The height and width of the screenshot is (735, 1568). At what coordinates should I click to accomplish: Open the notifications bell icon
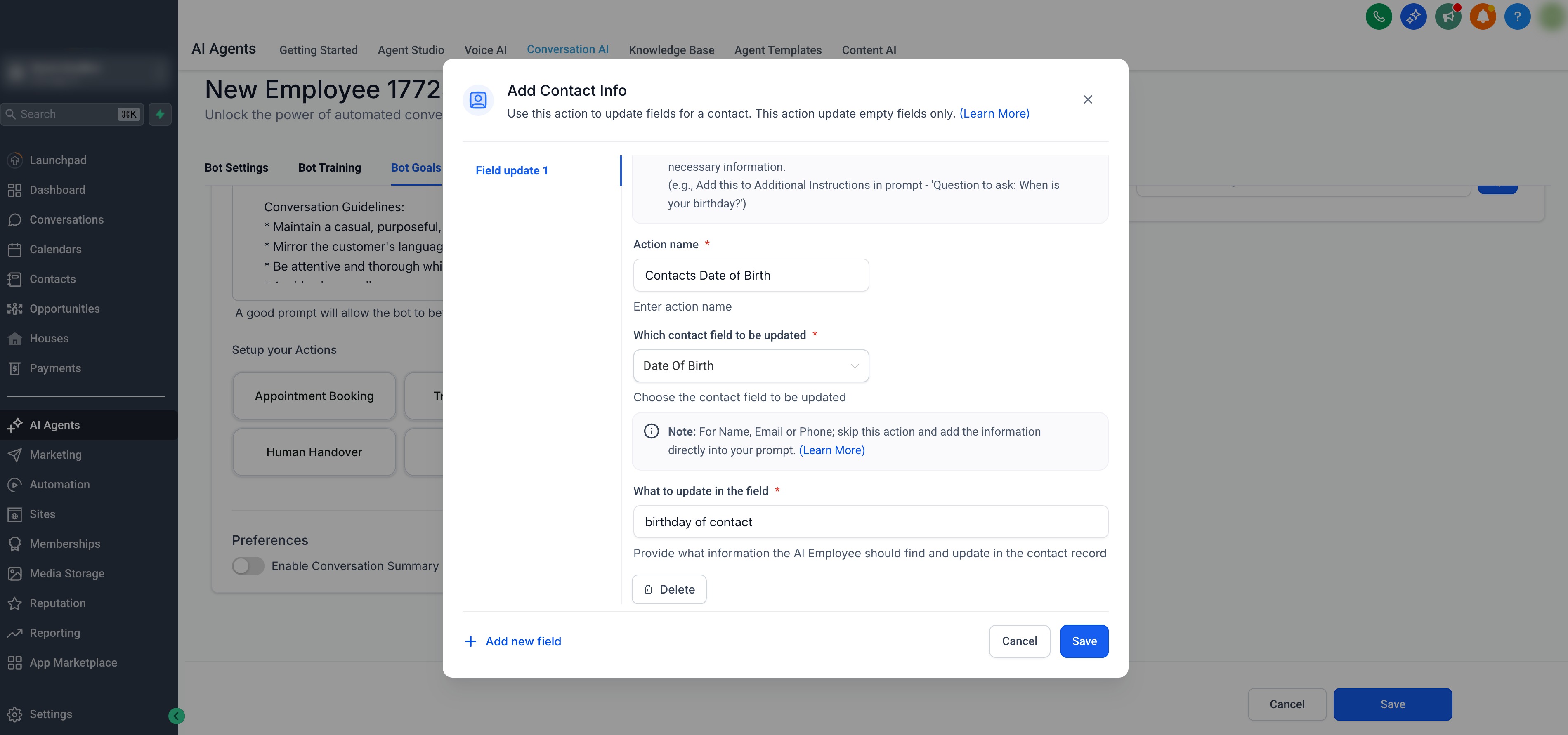(x=1482, y=16)
